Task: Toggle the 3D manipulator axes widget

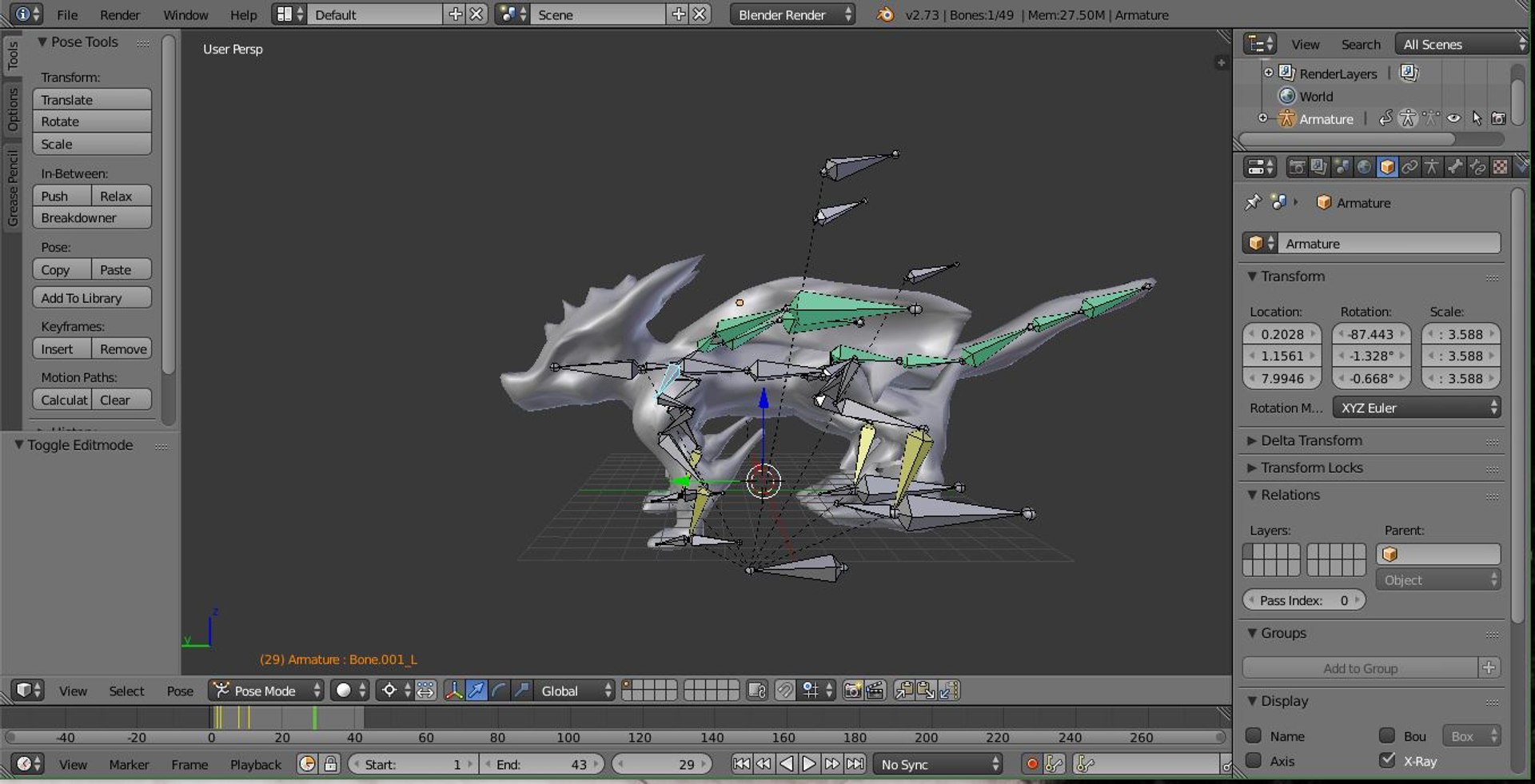Action: point(454,690)
